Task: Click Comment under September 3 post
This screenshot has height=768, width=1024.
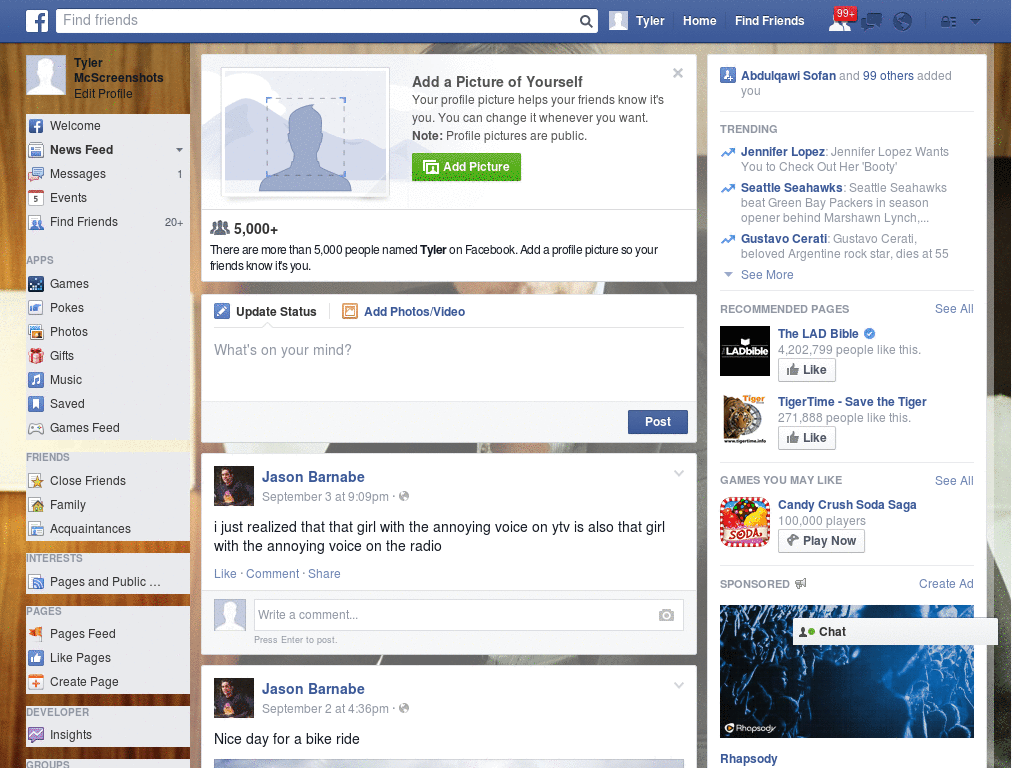Action: click(x=272, y=573)
